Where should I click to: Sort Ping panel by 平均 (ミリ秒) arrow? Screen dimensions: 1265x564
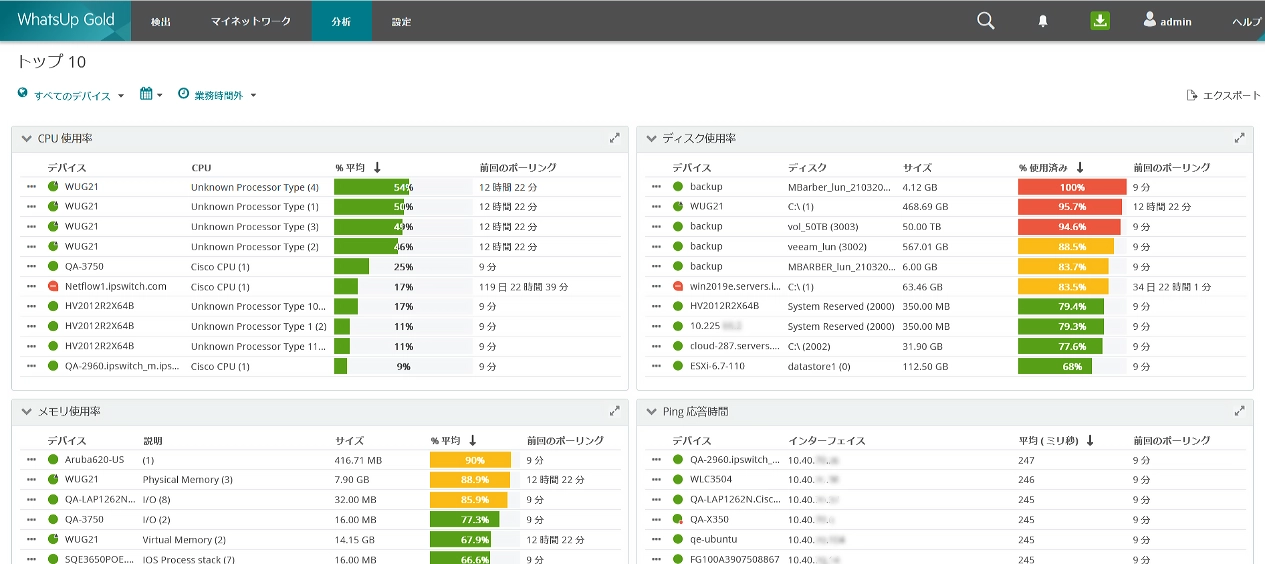pos(1090,441)
